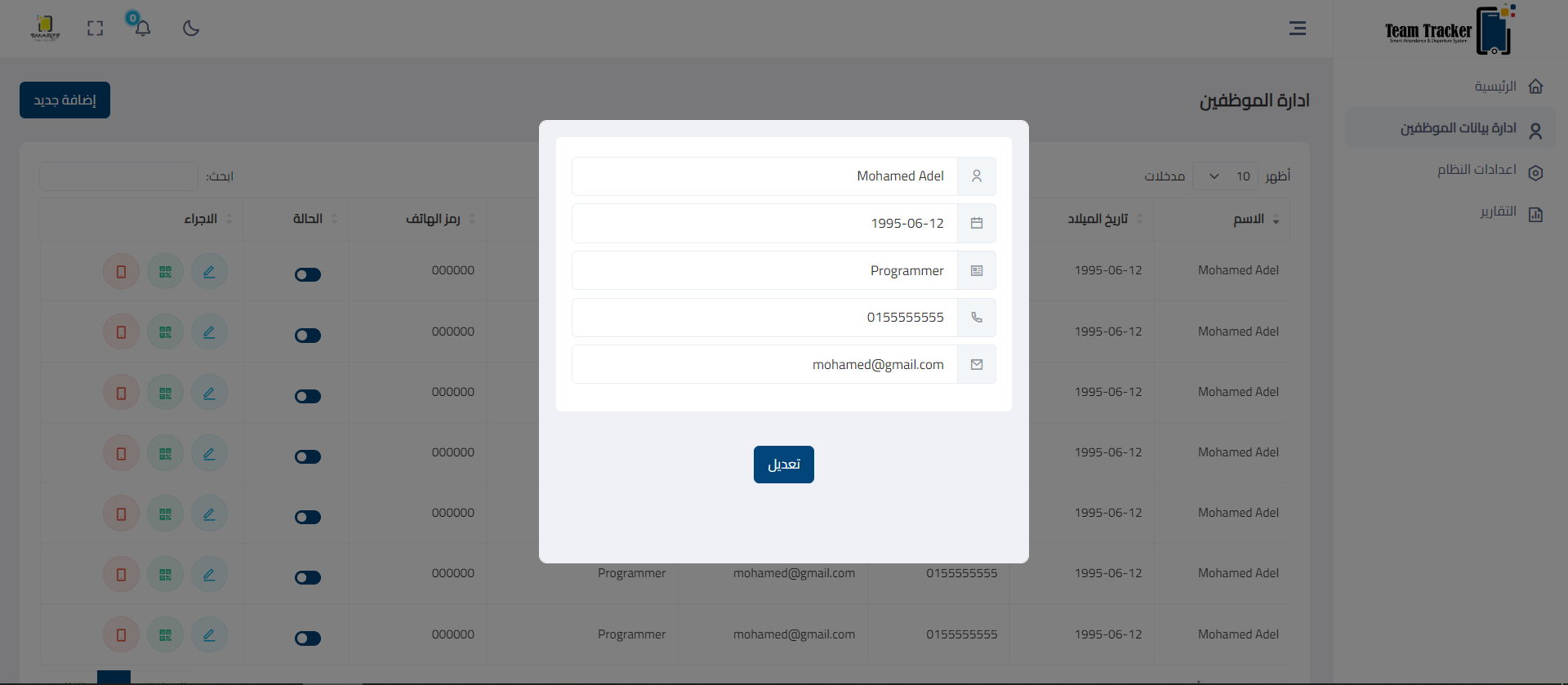The width and height of the screenshot is (1568, 685).
Task: Edit the fifth employee row with the pencil icon
Action: [209, 514]
